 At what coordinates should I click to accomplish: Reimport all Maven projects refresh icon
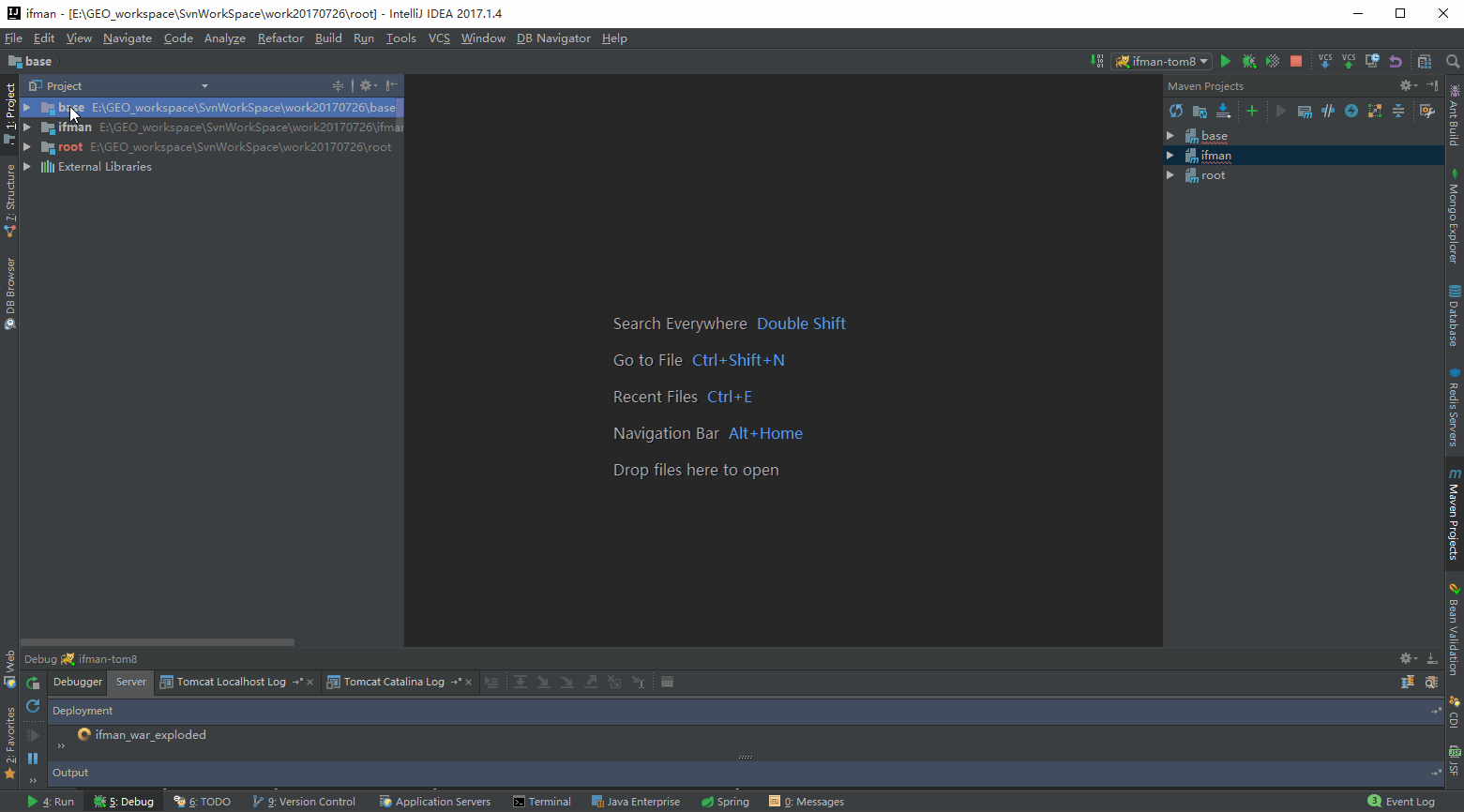coord(1176,111)
